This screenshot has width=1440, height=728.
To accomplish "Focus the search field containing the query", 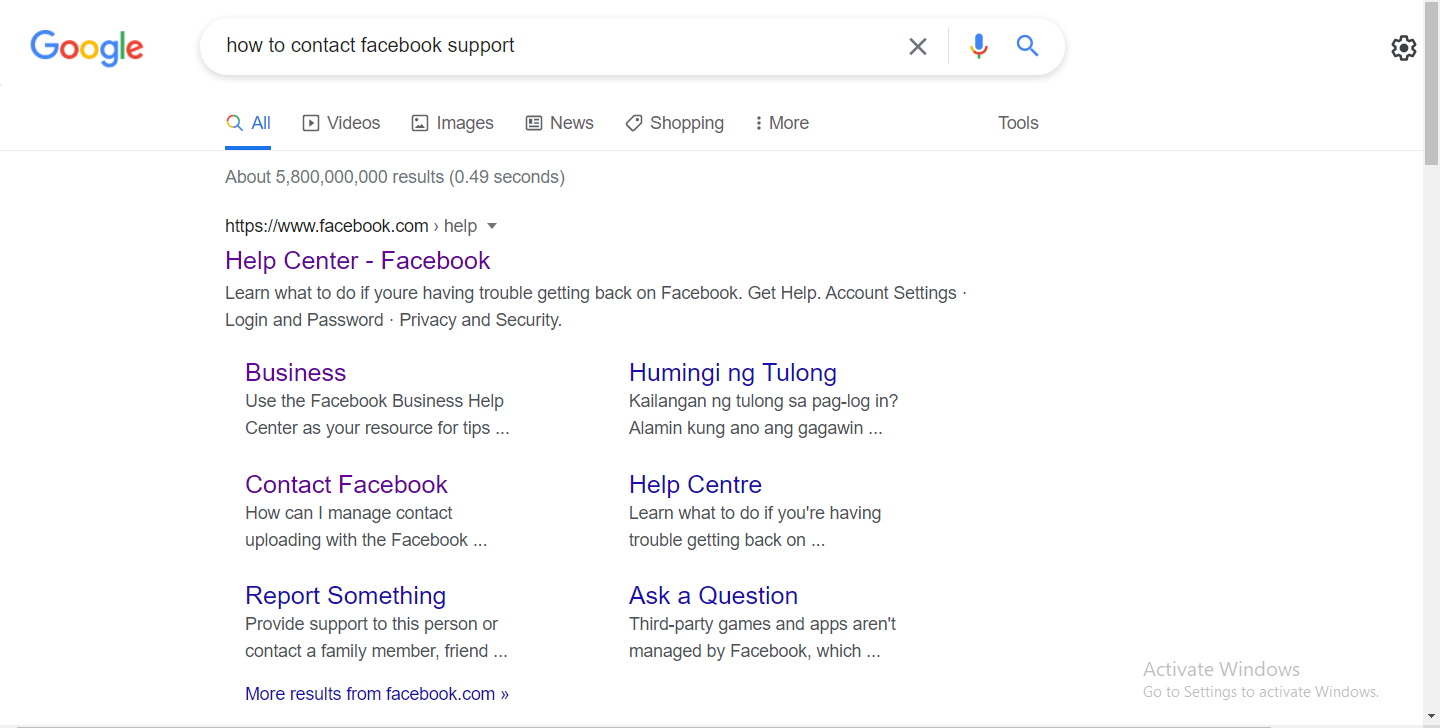I will click(560, 45).
